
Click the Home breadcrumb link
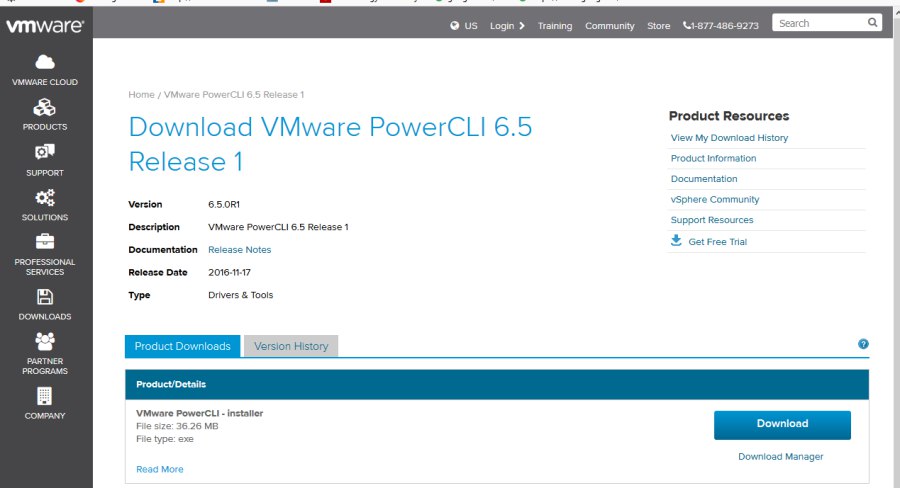(x=141, y=95)
